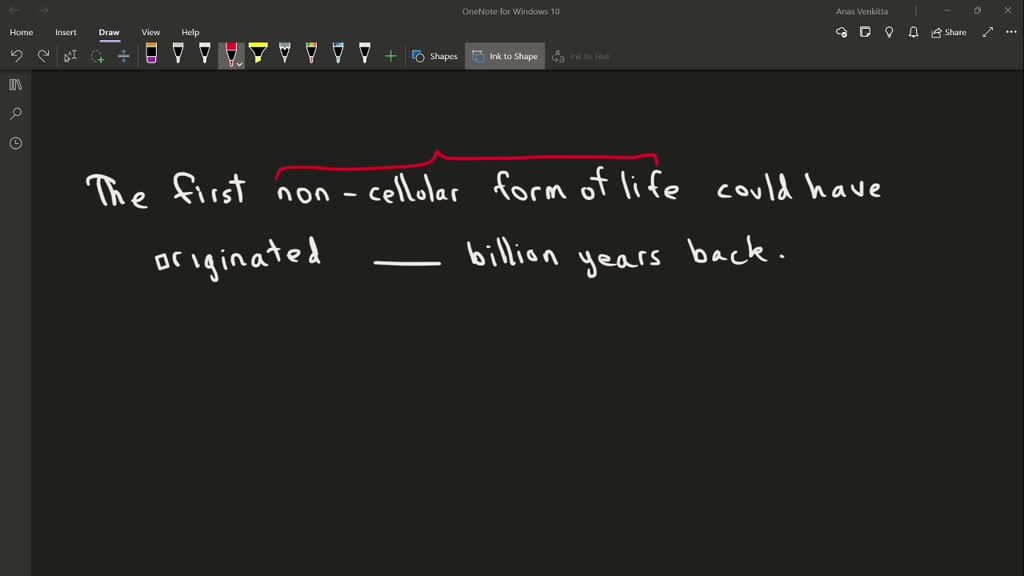Select the black pen tool
Screen dimensions: 1024x576
pos(178,55)
